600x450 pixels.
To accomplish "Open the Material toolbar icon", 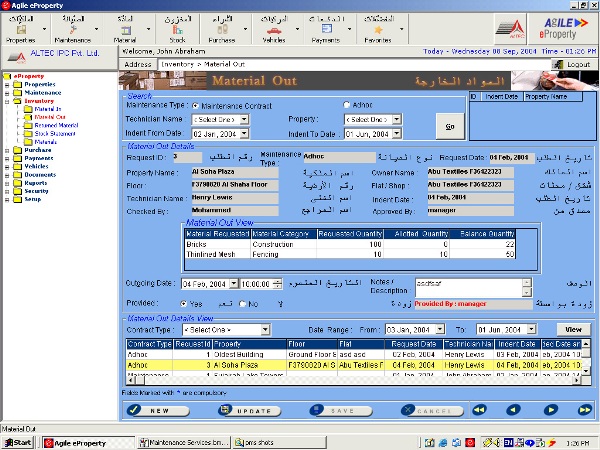I will pos(126,30).
